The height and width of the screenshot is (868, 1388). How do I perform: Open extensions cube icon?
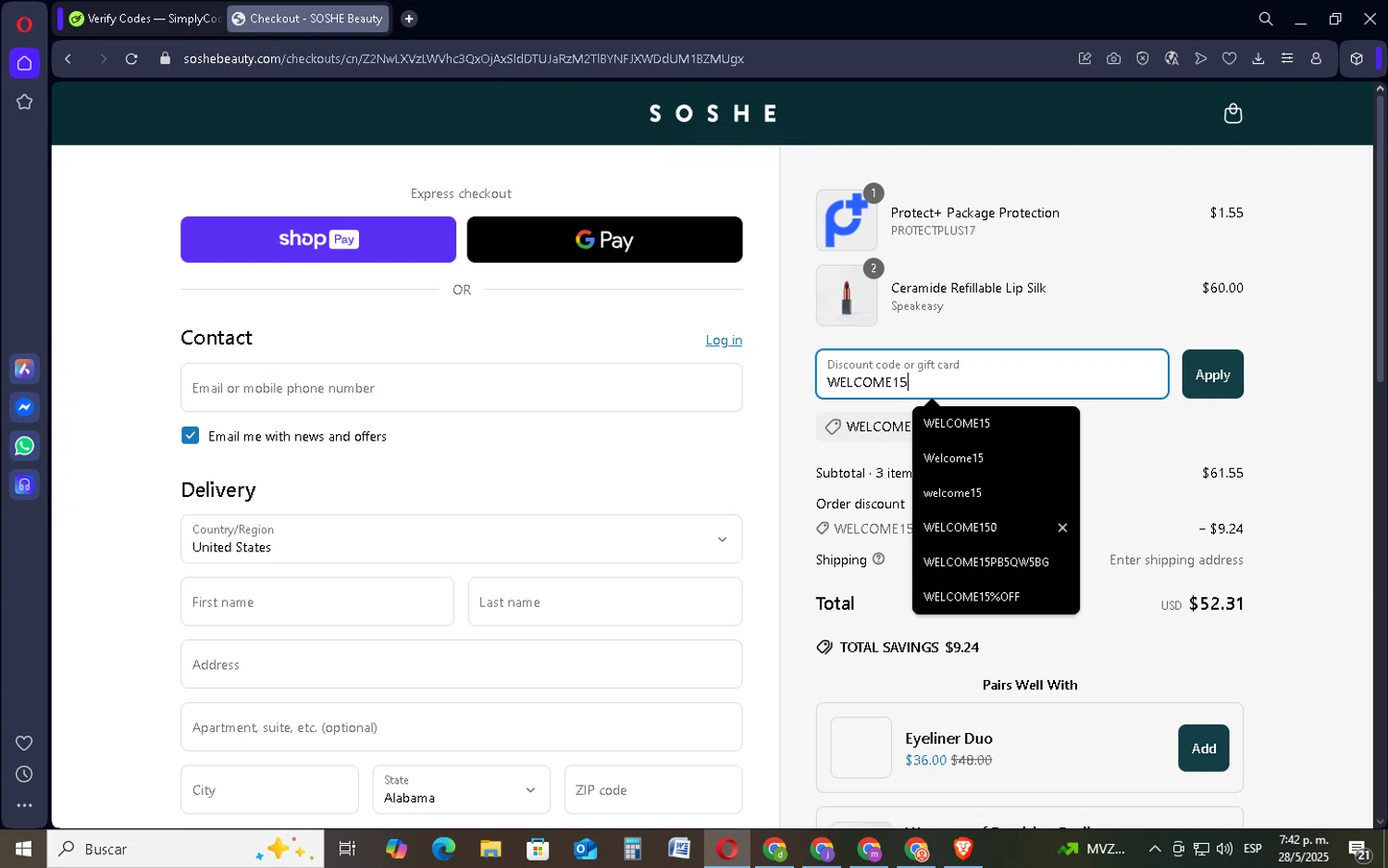coord(1357,58)
